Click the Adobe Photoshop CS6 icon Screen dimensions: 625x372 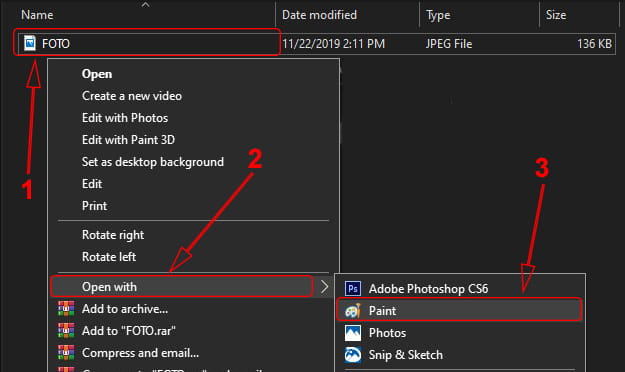click(353, 288)
